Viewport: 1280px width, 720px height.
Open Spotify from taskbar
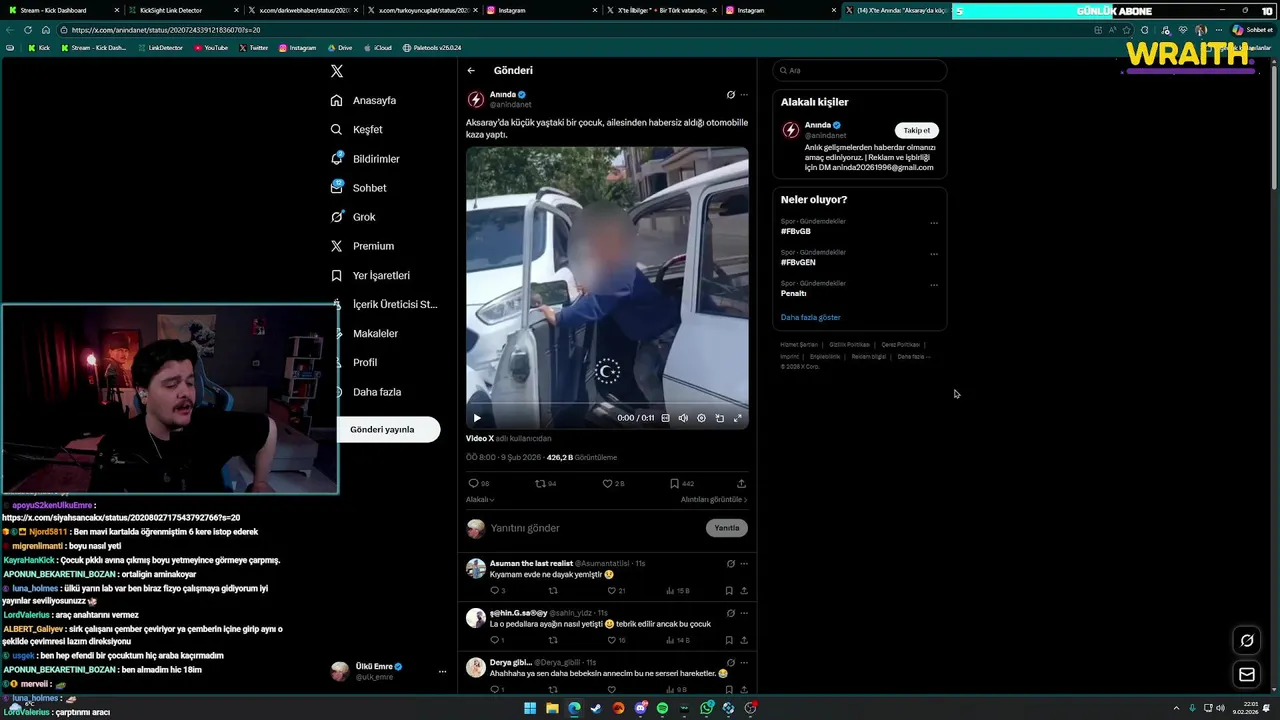(x=662, y=708)
